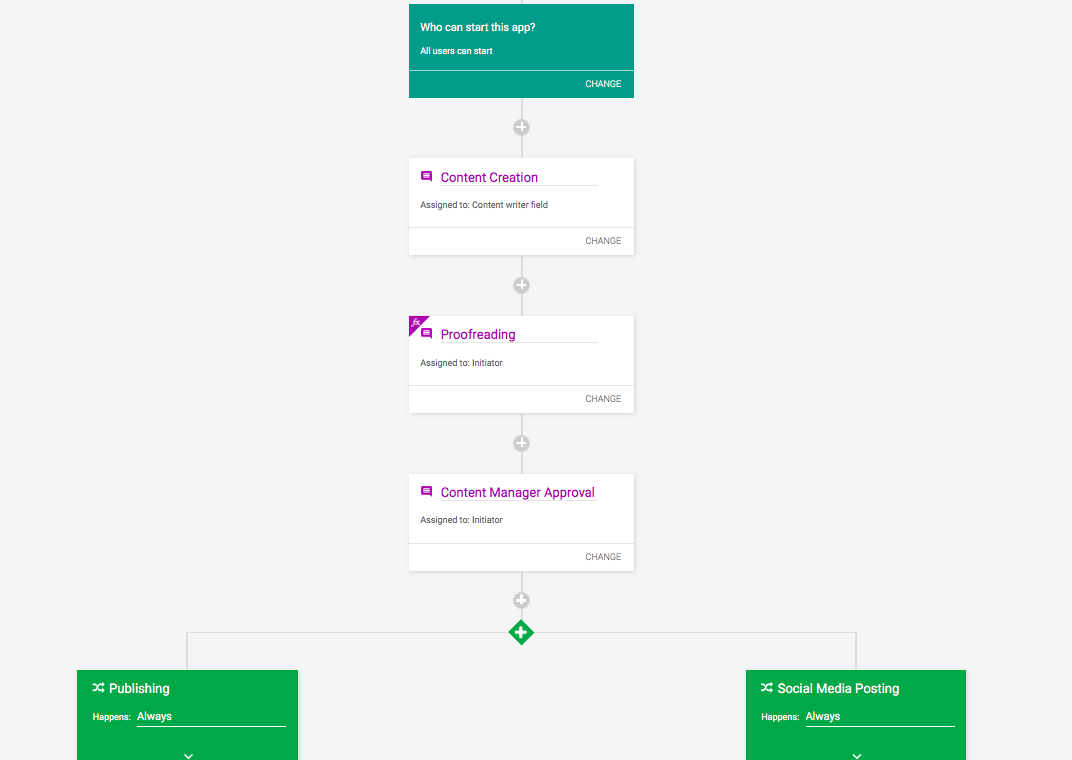
Task: Edit Proofreading step title
Action: (x=519, y=335)
